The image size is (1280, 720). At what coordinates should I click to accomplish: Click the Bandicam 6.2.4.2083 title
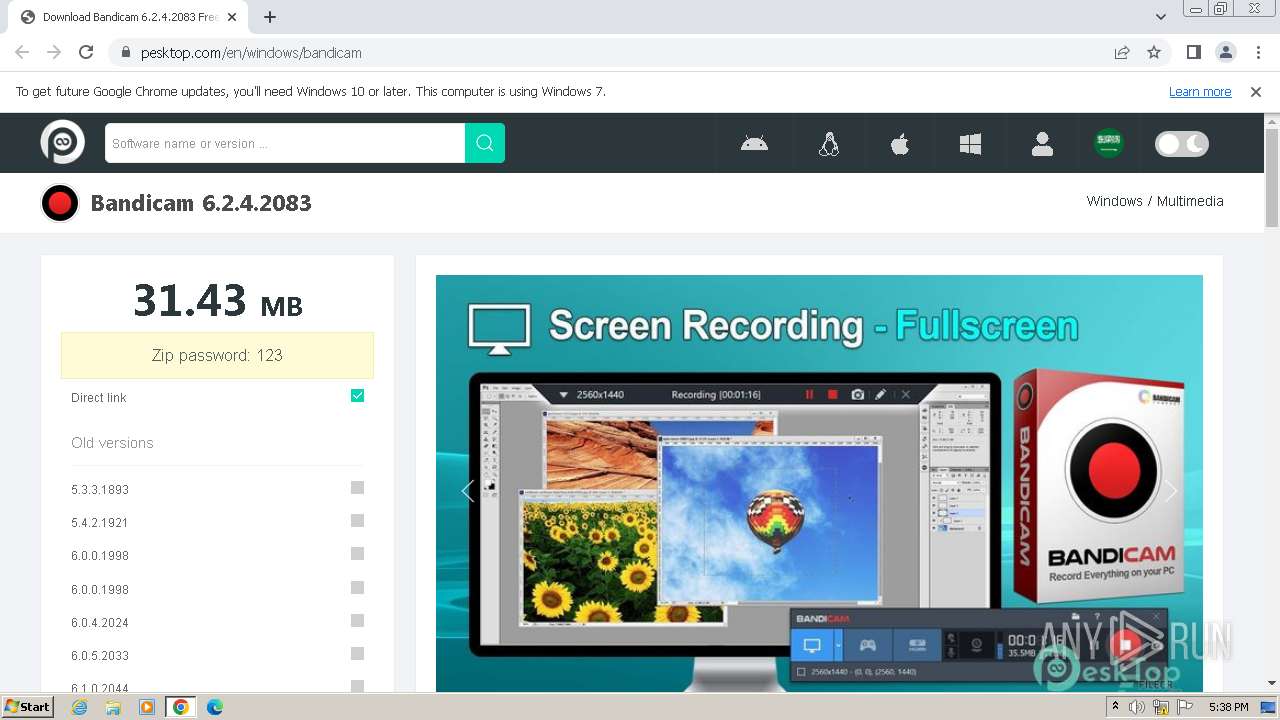click(201, 203)
